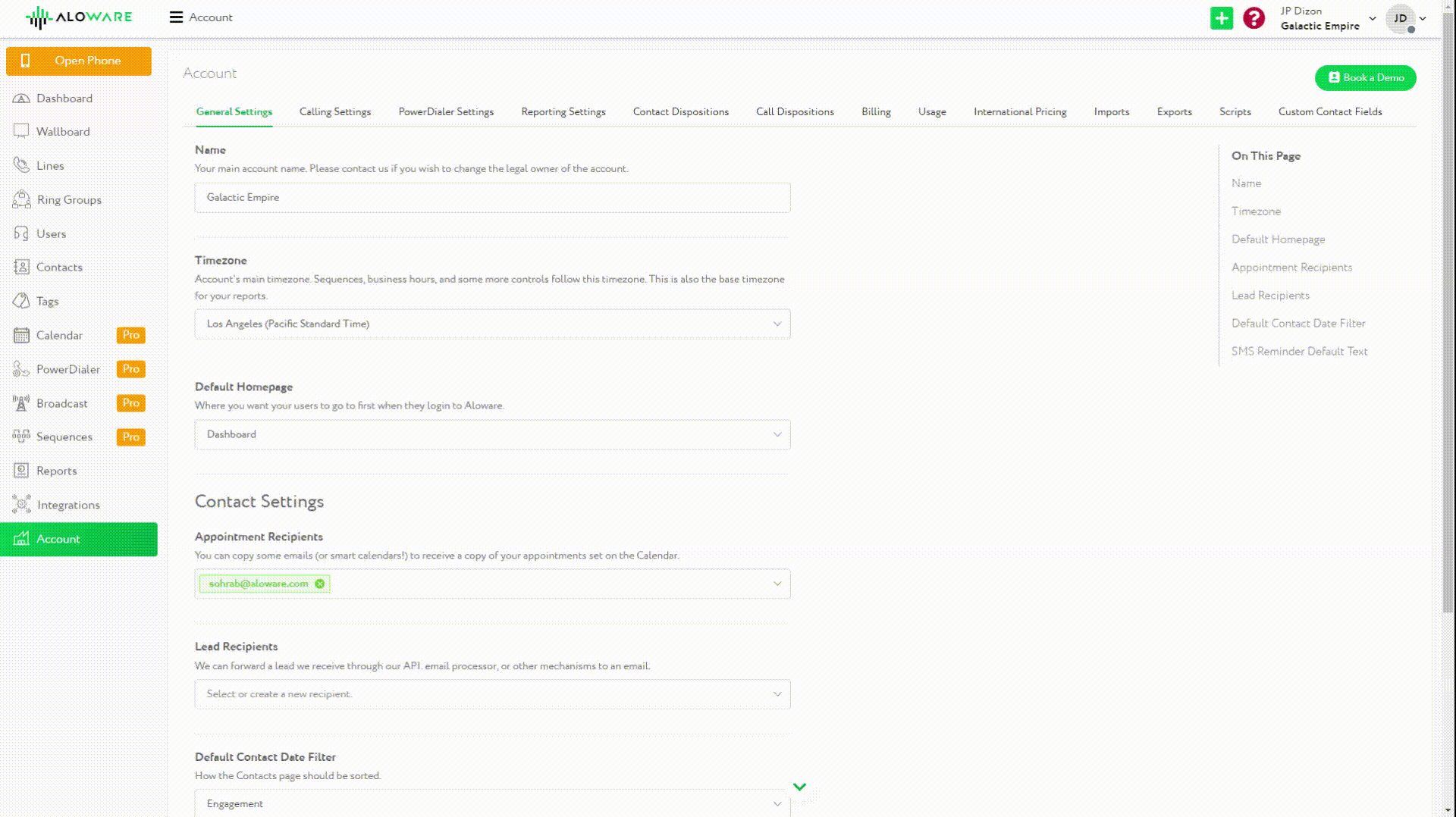
Task: Jump to SMS Reminder Default Text
Action: (1299, 352)
